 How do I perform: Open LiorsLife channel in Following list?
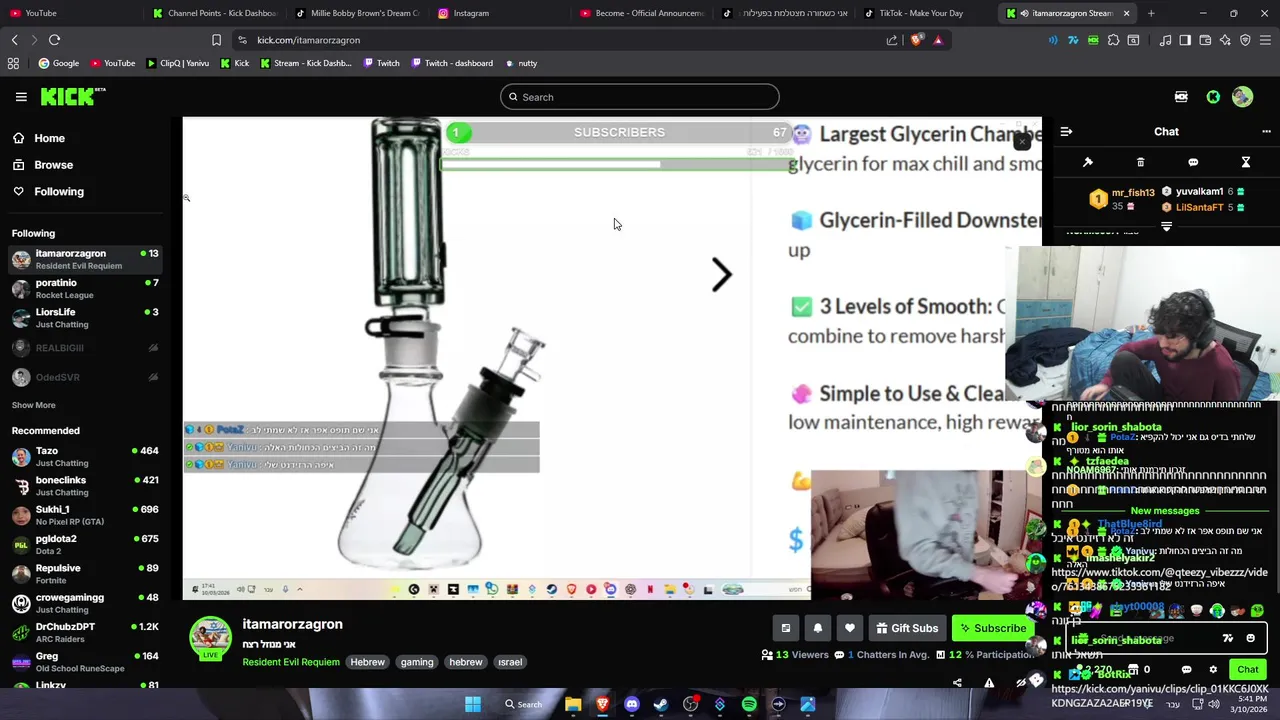tap(85, 318)
